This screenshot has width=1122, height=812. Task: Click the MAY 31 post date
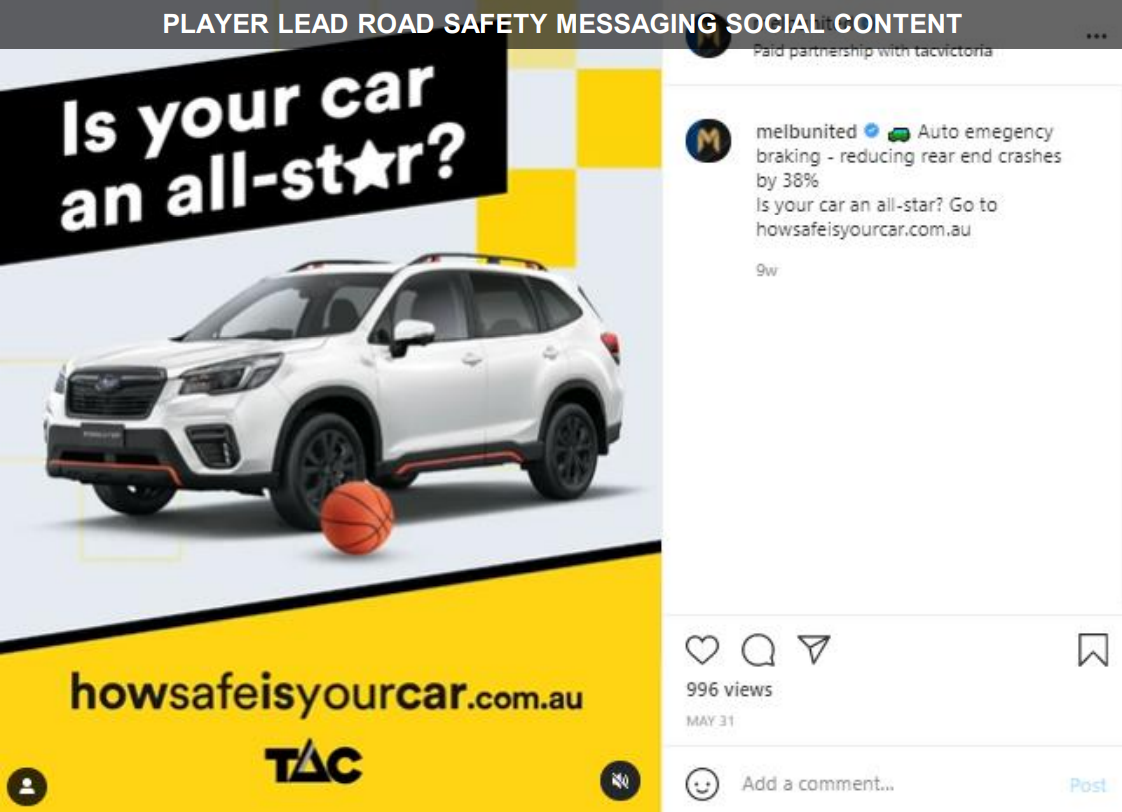(x=710, y=721)
